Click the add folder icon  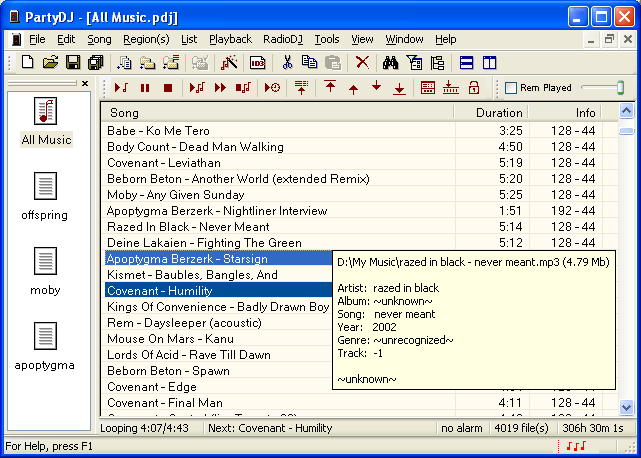point(147,63)
